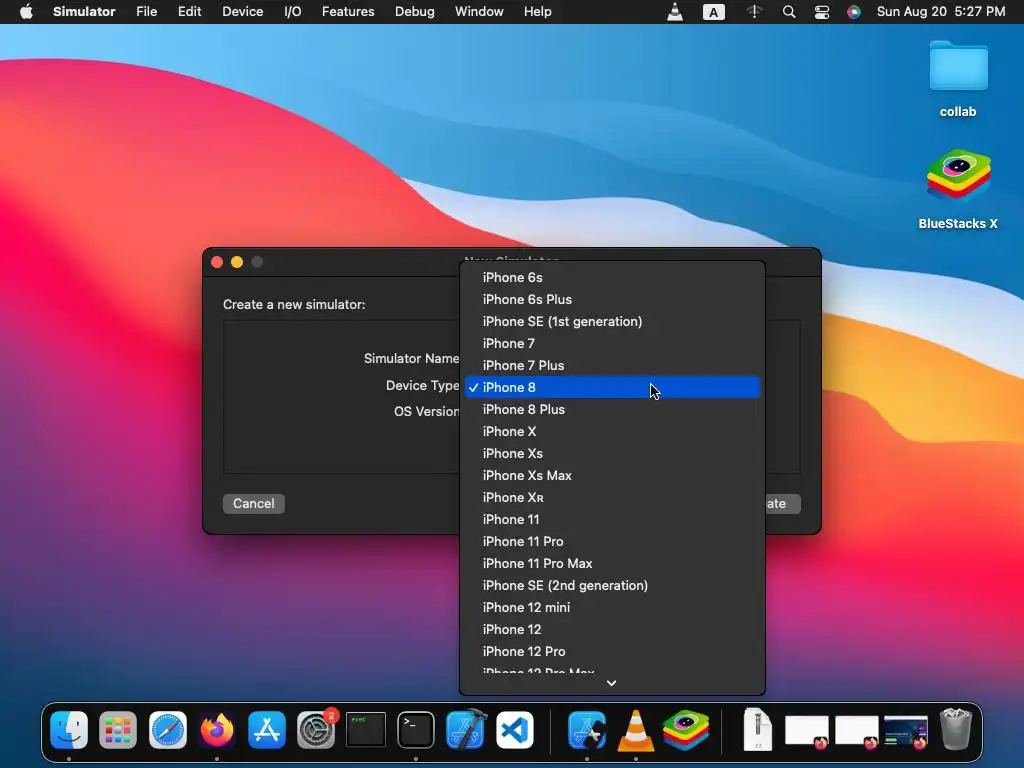Screen dimensions: 1024x768
Task: Open the App Store dock icon
Action: coord(266,729)
